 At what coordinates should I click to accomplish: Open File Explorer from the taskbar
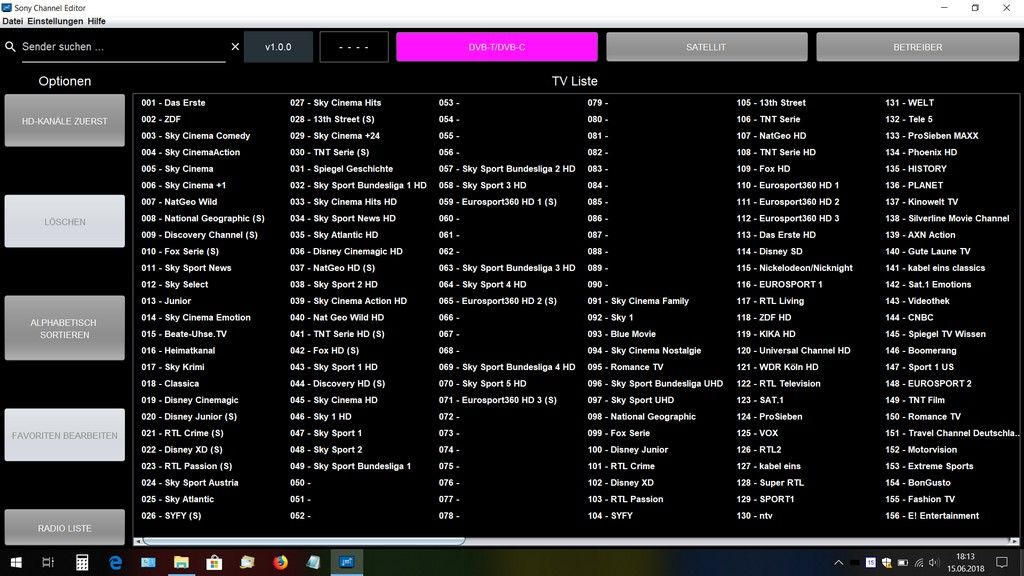pos(181,562)
